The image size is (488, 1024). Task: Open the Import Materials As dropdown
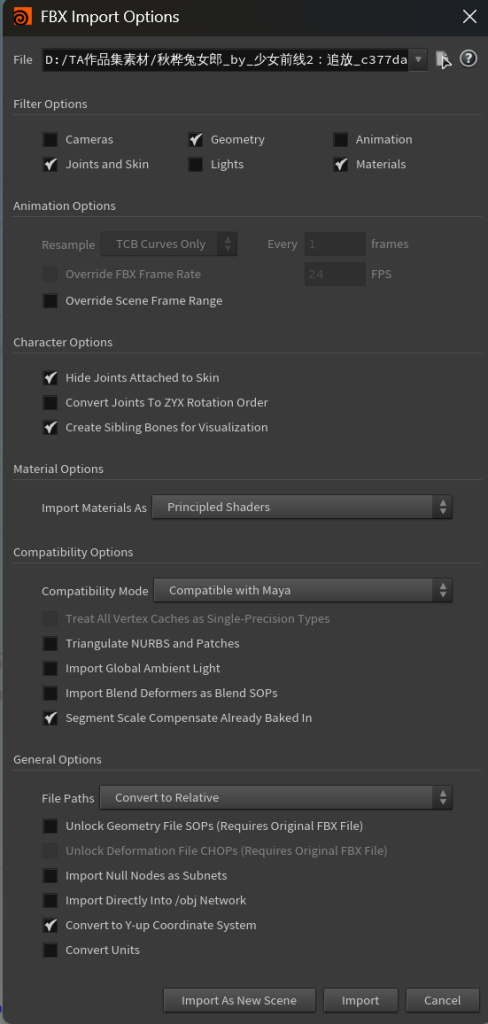point(302,507)
